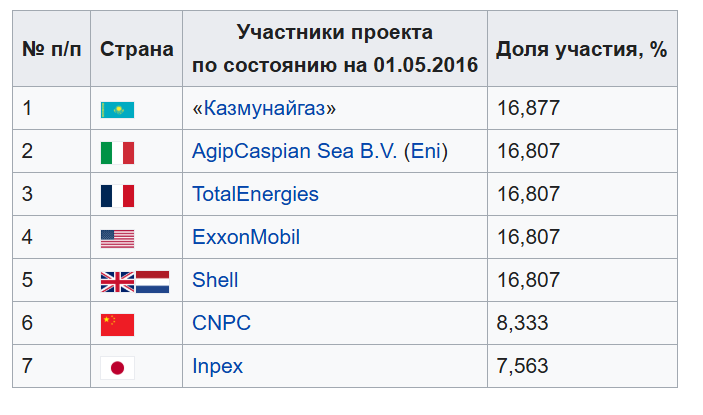This screenshot has height=415, width=703.
Task: Go to the ExxonMobil article link
Action: click(245, 238)
